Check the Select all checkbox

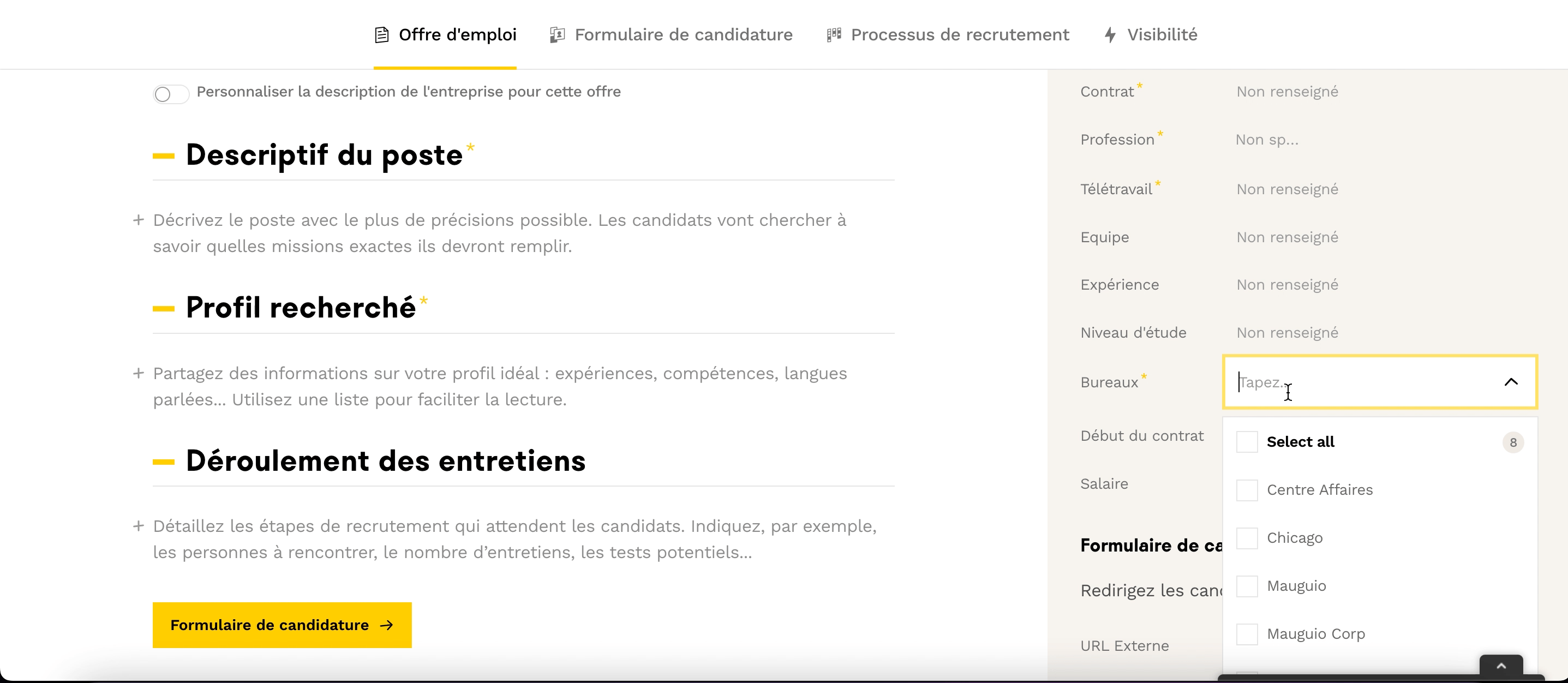coord(1247,442)
